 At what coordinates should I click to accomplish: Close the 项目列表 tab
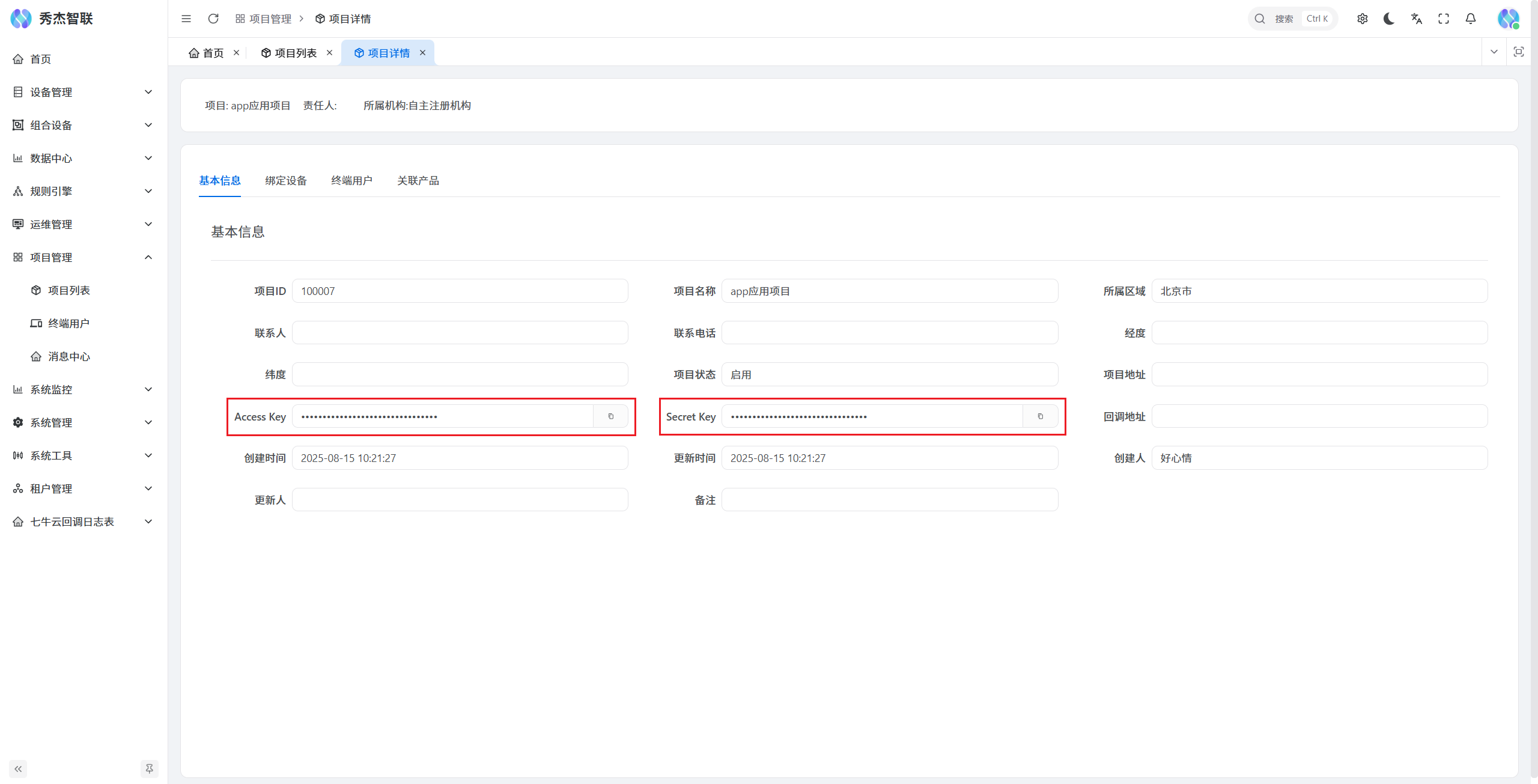pos(329,52)
